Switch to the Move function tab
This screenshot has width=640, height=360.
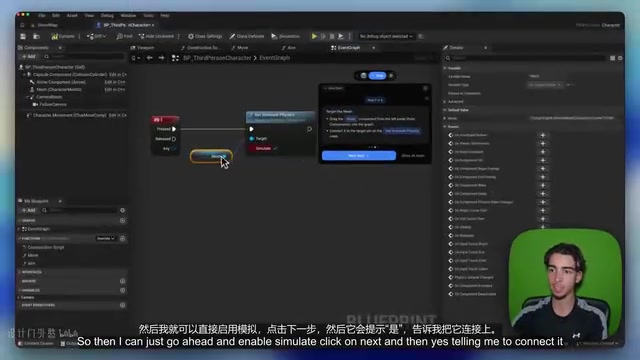(240, 48)
